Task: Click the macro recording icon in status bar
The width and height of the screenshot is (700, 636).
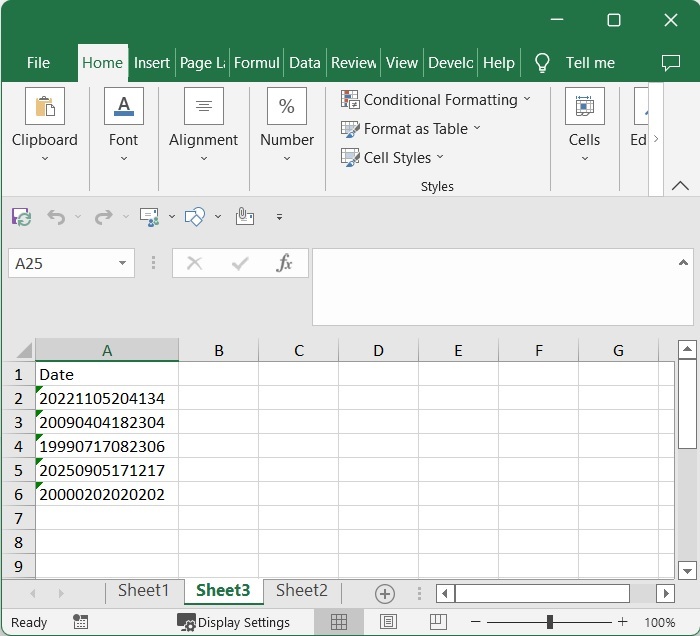Action: point(81,622)
